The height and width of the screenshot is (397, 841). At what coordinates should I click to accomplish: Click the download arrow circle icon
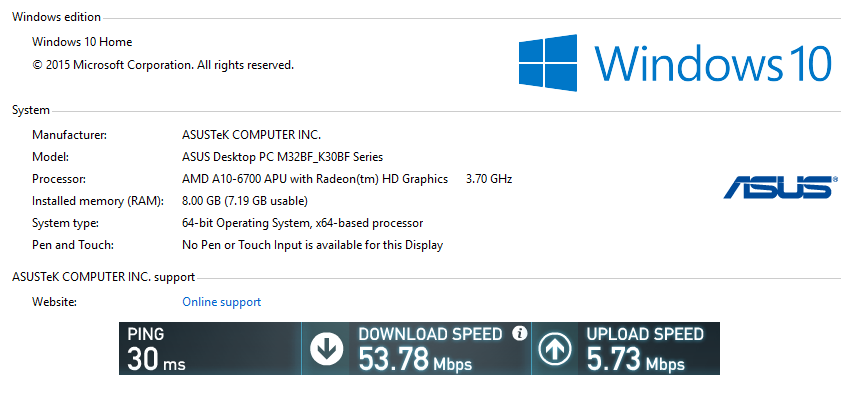327,350
